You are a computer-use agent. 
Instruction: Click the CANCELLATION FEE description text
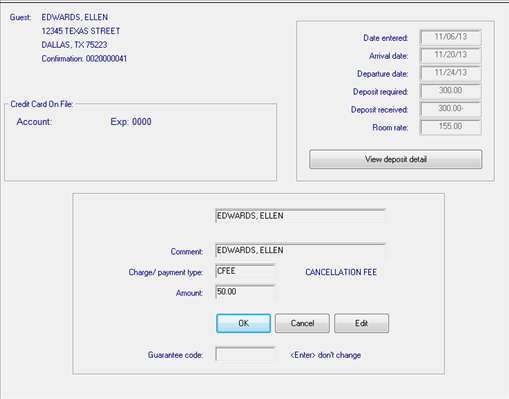[x=341, y=272]
